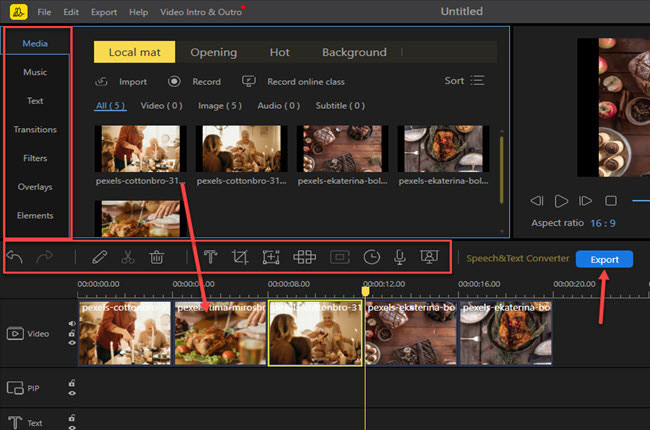Screen dimensions: 650x430
Task: Open the Help menu
Action: pyautogui.click(x=138, y=12)
